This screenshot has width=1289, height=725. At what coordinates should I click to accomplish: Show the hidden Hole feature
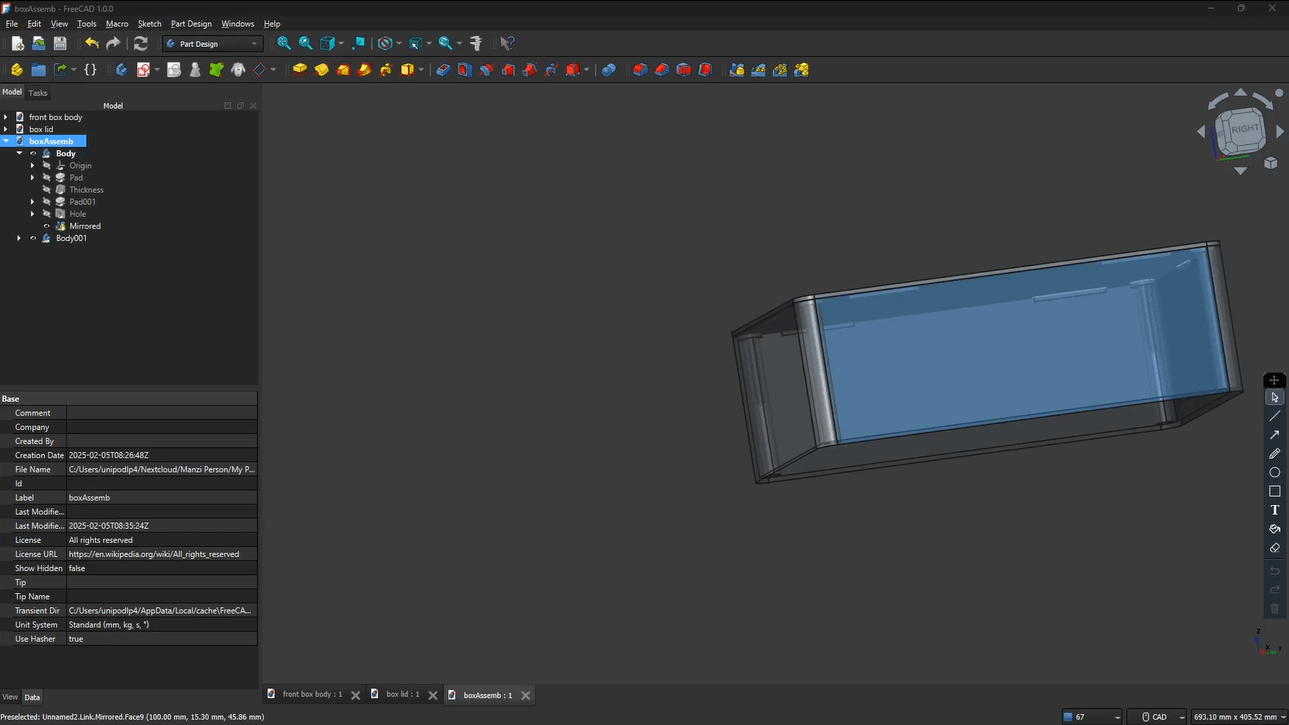coord(47,214)
